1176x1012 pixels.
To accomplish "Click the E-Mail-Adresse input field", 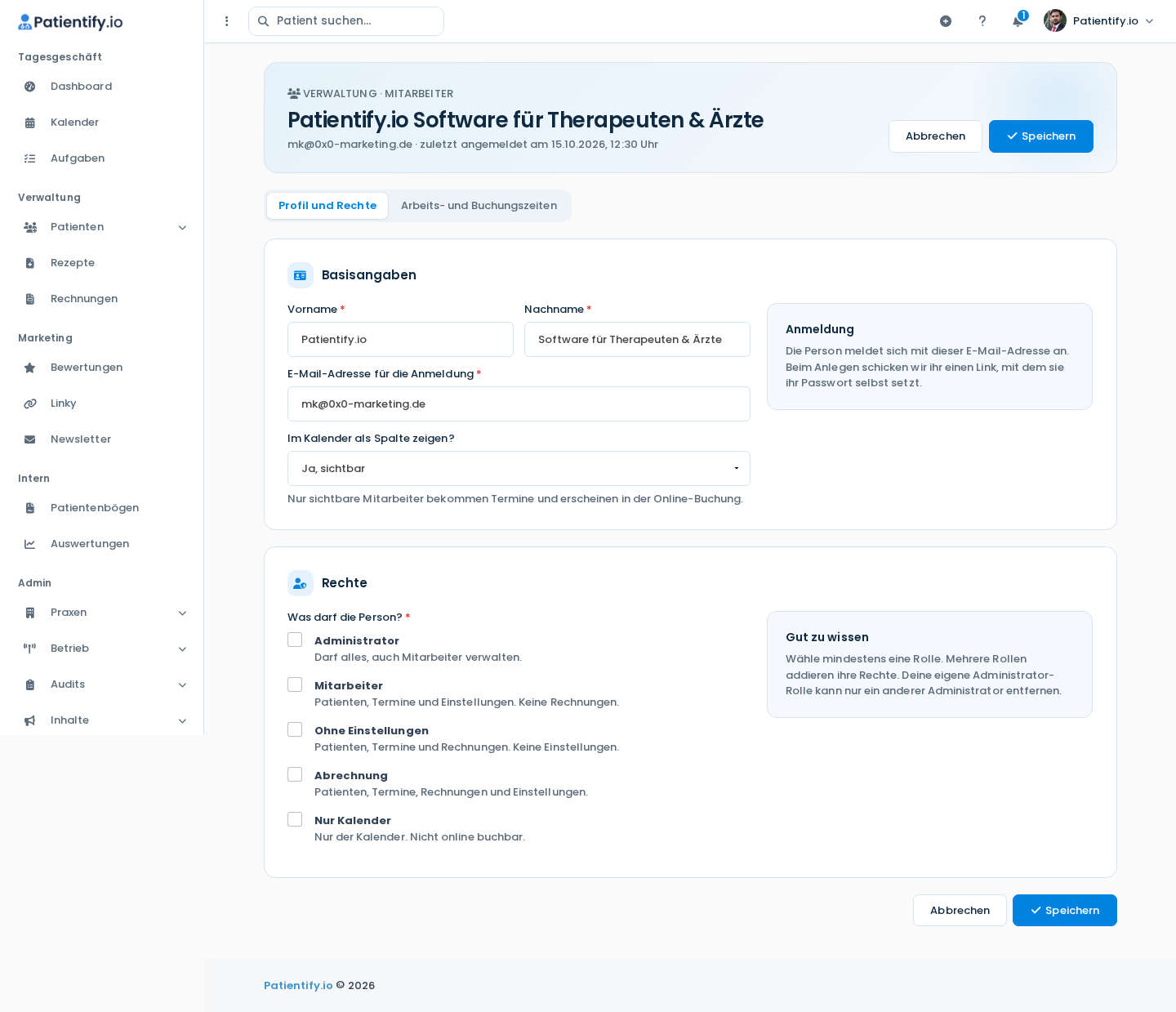I will pyautogui.click(x=519, y=404).
